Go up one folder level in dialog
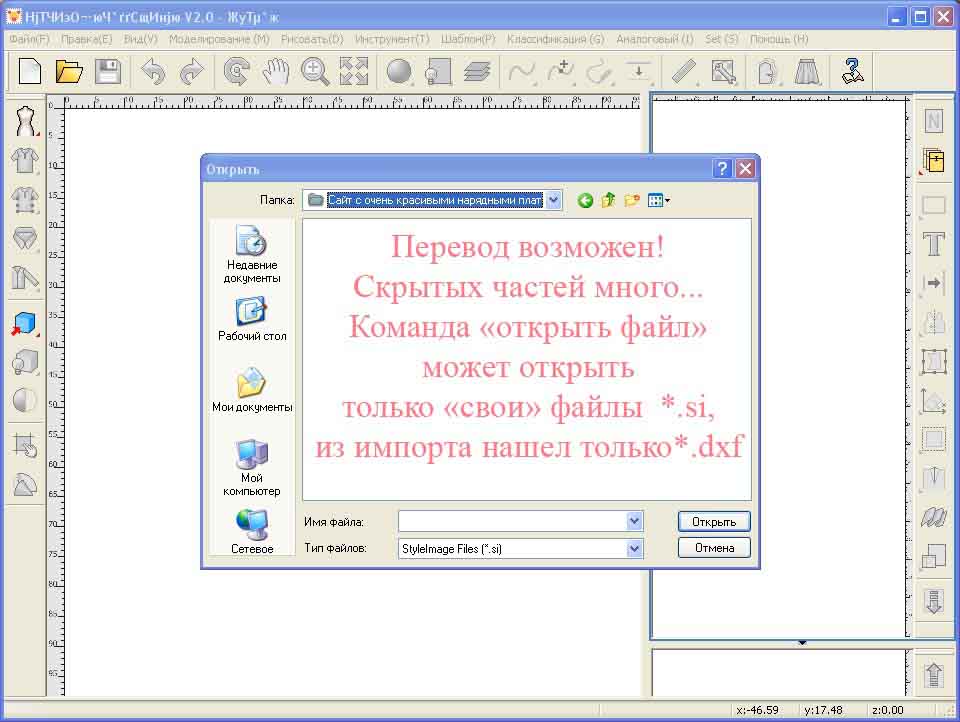960x722 pixels. pos(608,200)
